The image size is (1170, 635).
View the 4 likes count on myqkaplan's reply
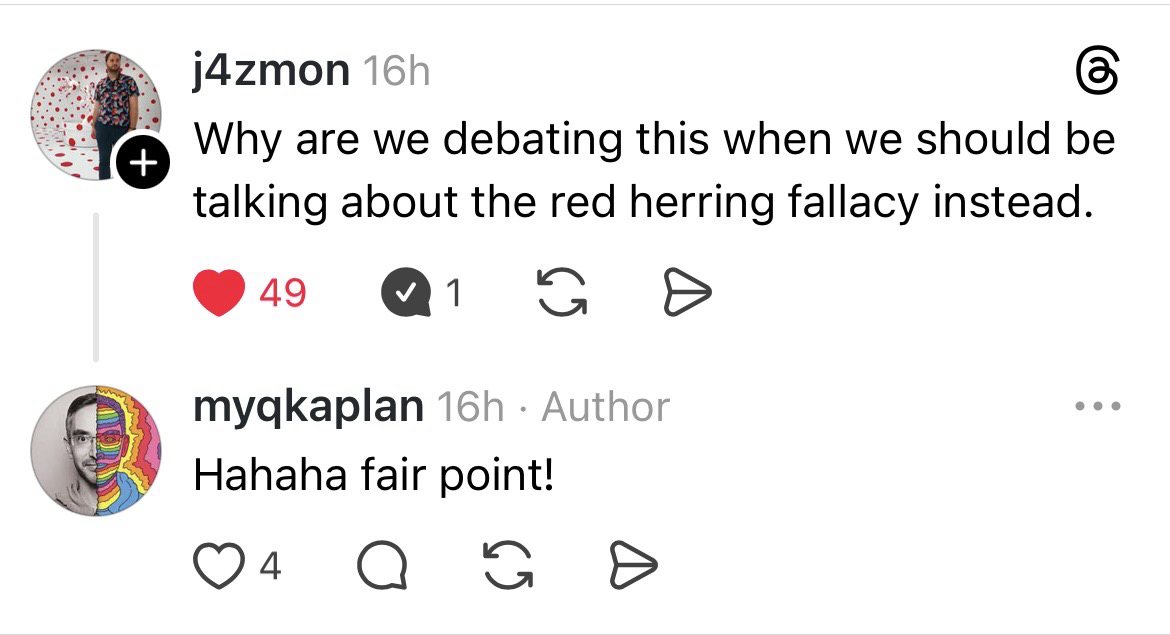(x=270, y=567)
